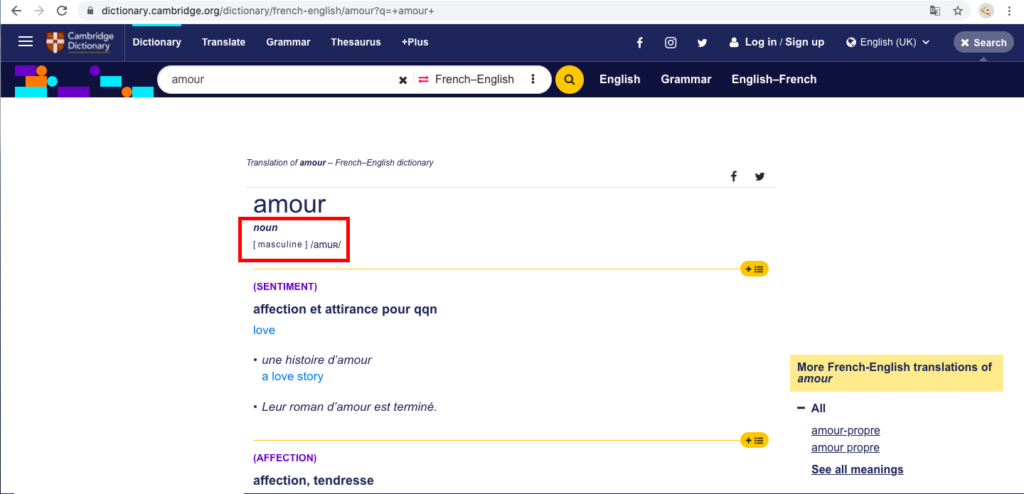Open dictionary options via three-dots menu
The height and width of the screenshot is (494, 1024).
(533, 80)
